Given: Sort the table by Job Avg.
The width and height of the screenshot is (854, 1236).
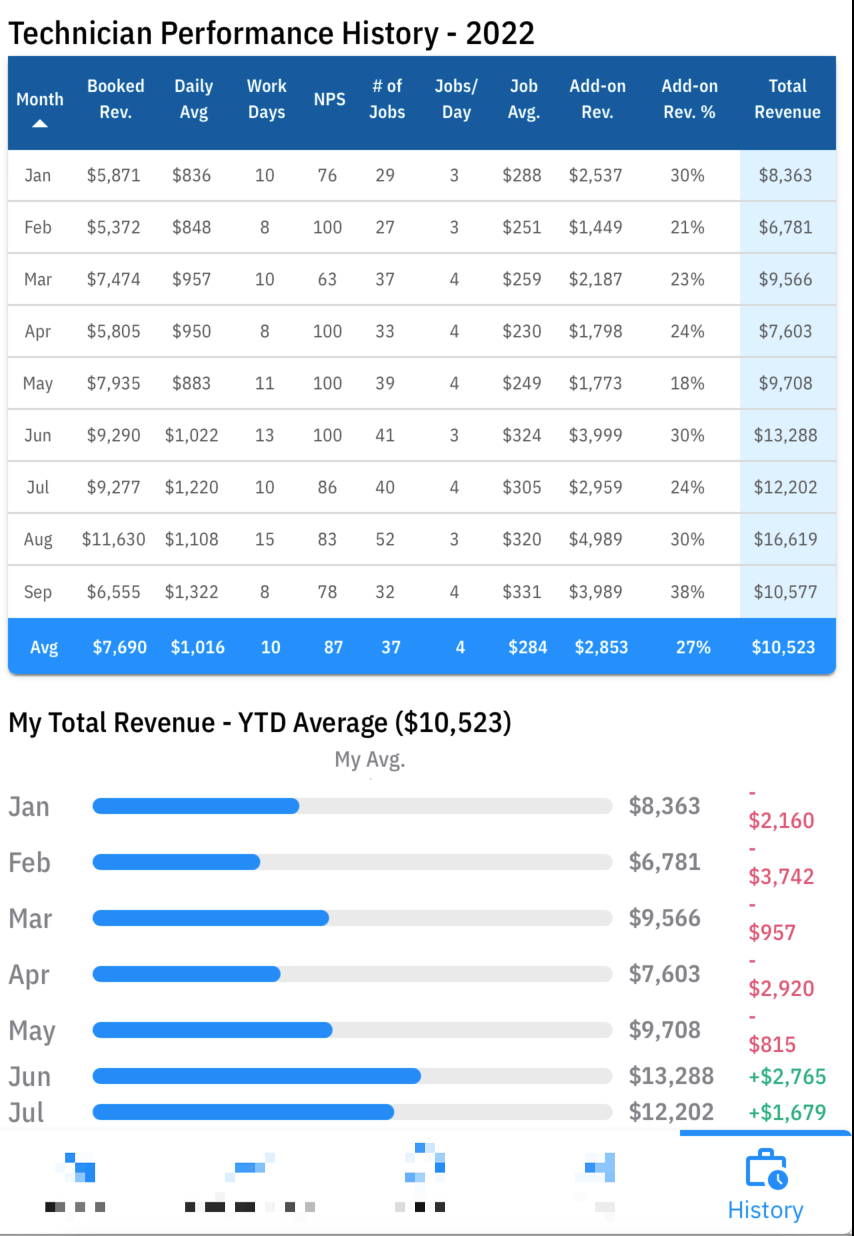Looking at the screenshot, I should click(x=524, y=99).
